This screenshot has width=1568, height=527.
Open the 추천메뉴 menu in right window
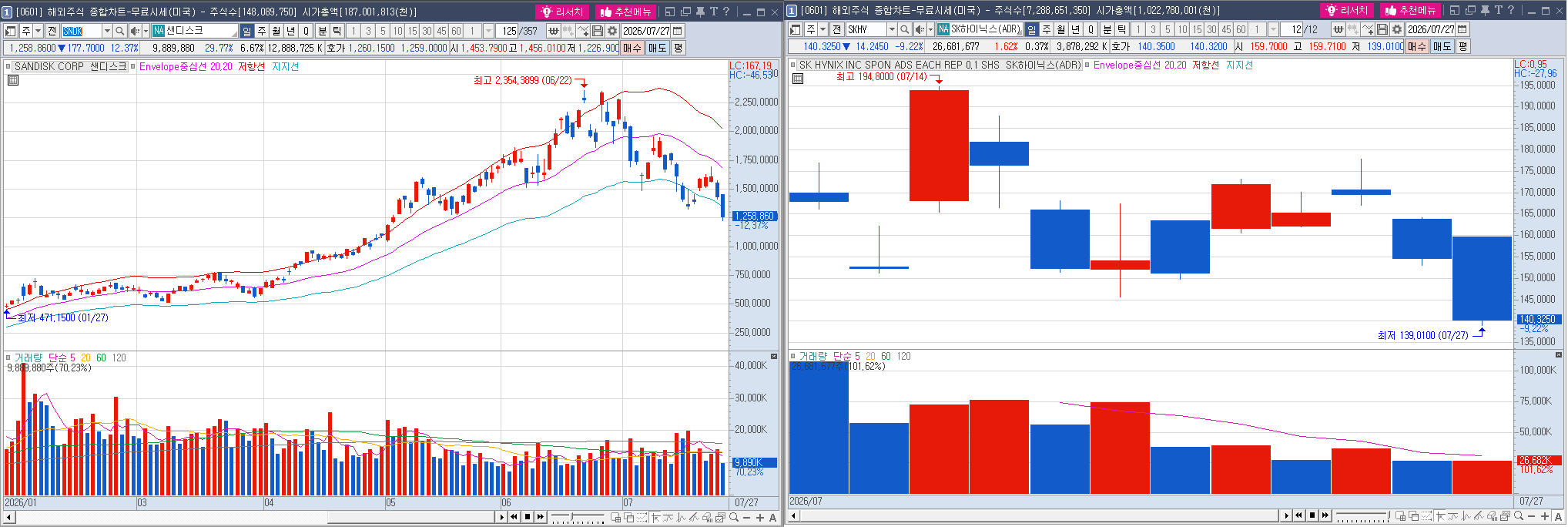point(1410,10)
